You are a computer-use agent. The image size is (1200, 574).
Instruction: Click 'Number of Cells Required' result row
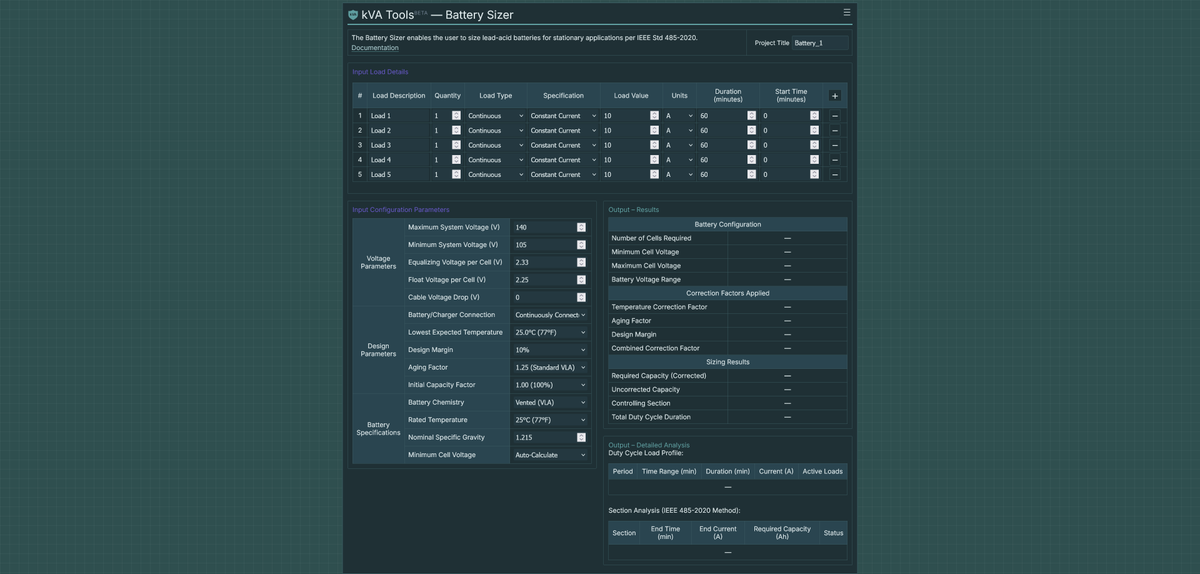point(728,238)
